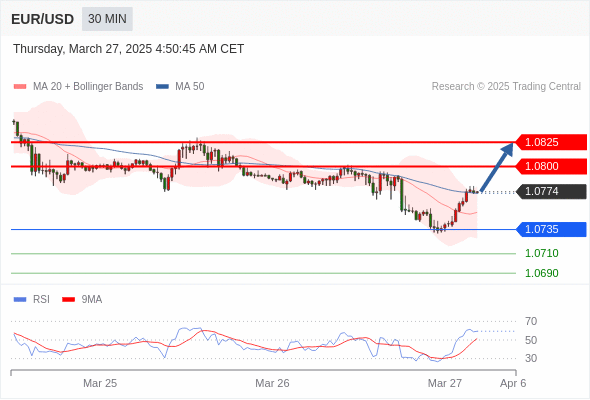Click the RSI 50 level label
Screen dimensions: 590x400
click(531, 340)
